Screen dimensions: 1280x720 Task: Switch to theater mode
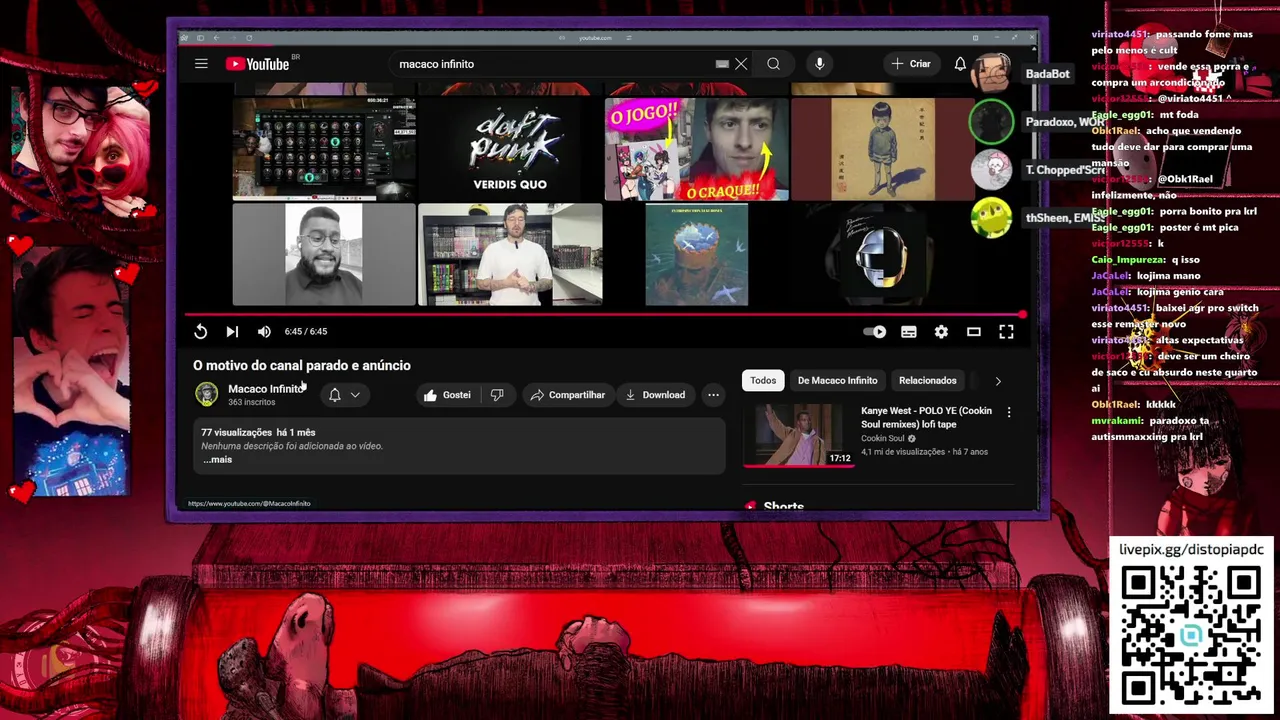[x=974, y=332]
